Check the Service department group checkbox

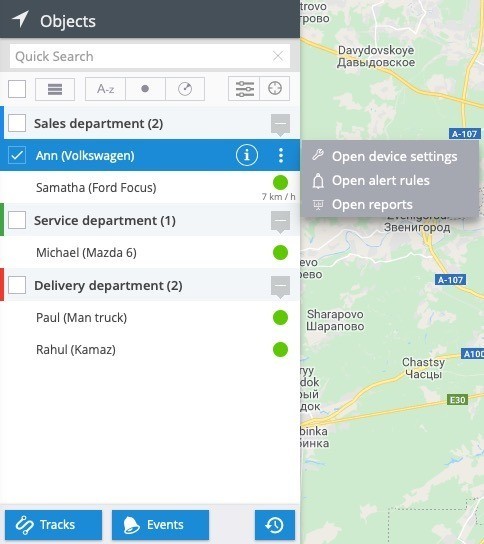17,220
